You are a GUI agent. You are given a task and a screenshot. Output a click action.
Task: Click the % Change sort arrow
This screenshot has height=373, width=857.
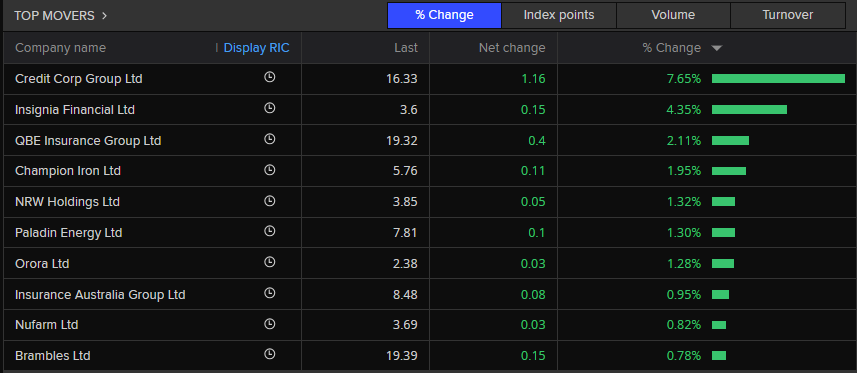(x=717, y=49)
